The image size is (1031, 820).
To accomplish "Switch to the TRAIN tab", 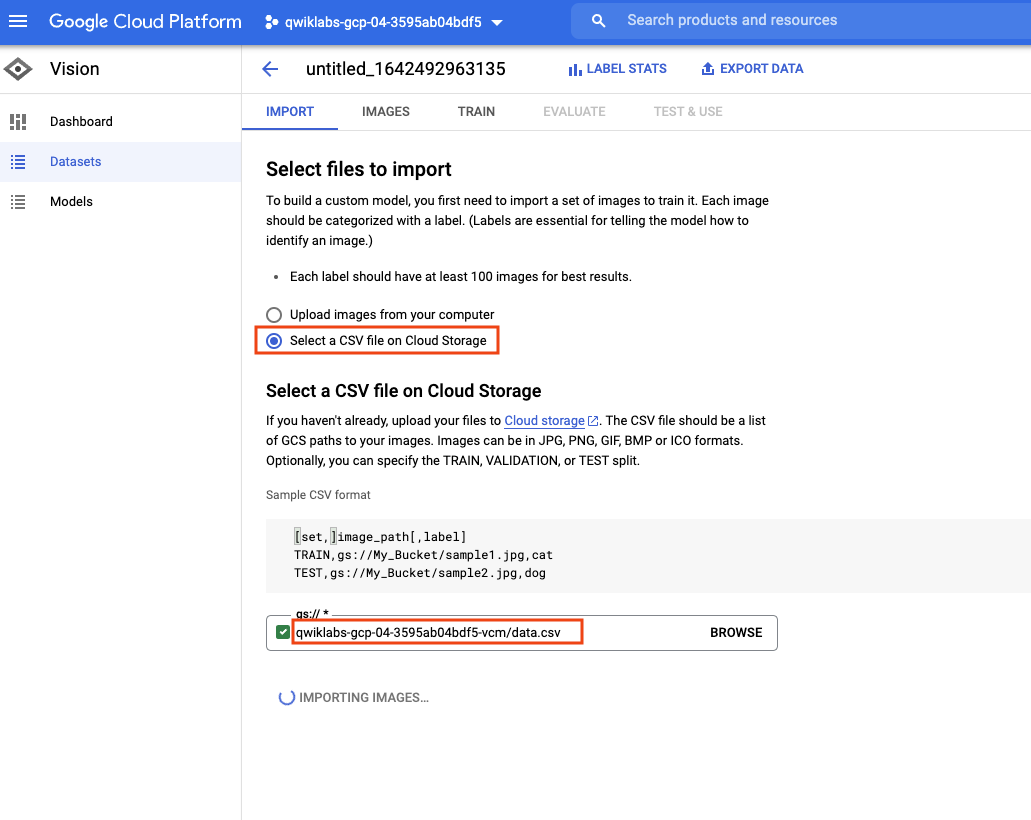I will [477, 112].
